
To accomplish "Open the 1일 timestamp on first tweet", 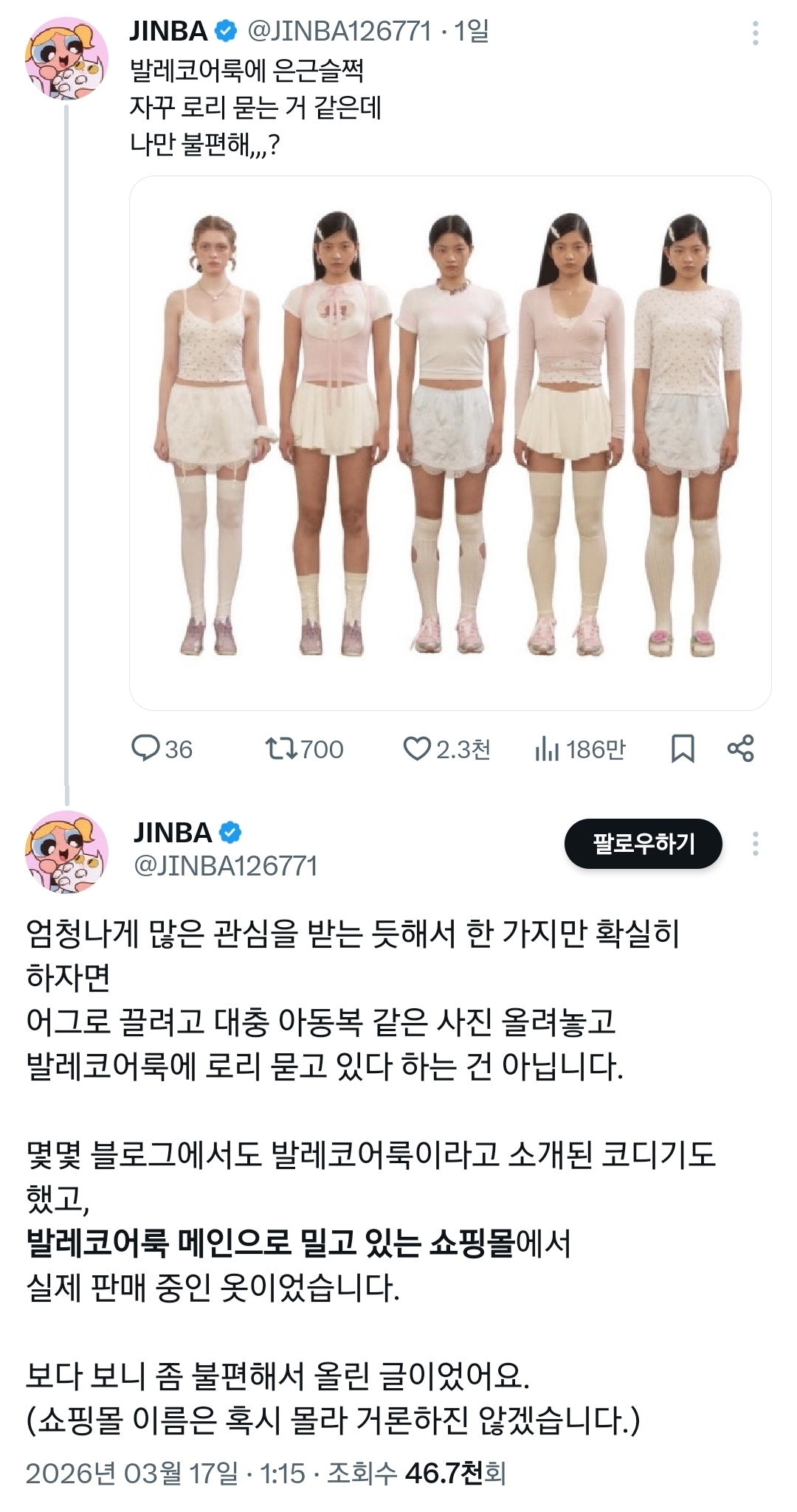I will (471, 31).
